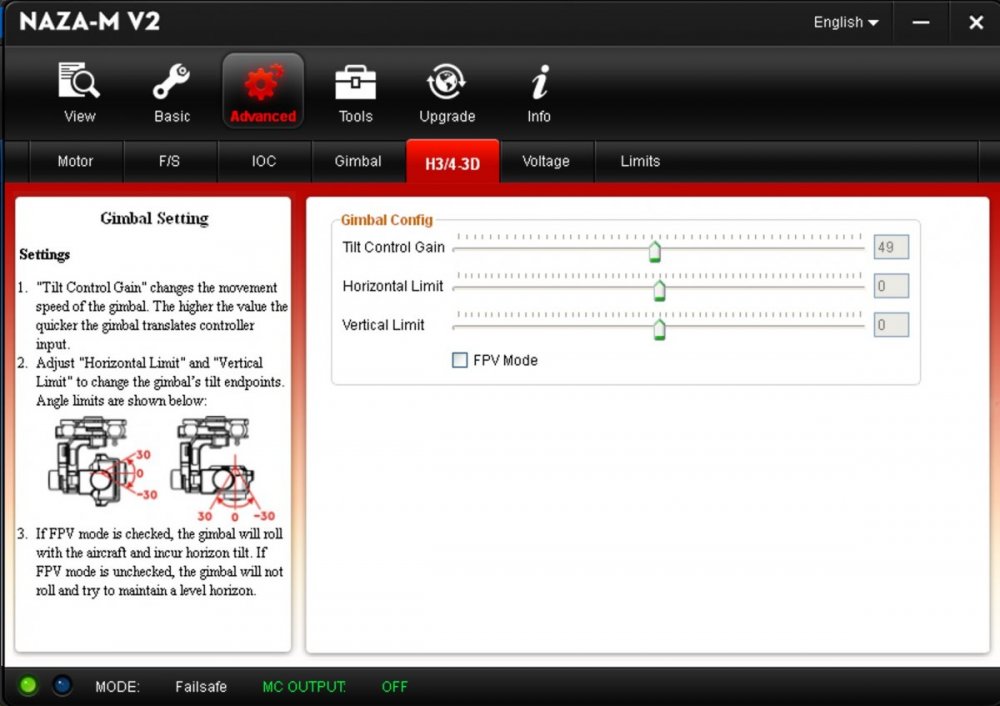Switch to the Gimbal tab

tap(358, 161)
